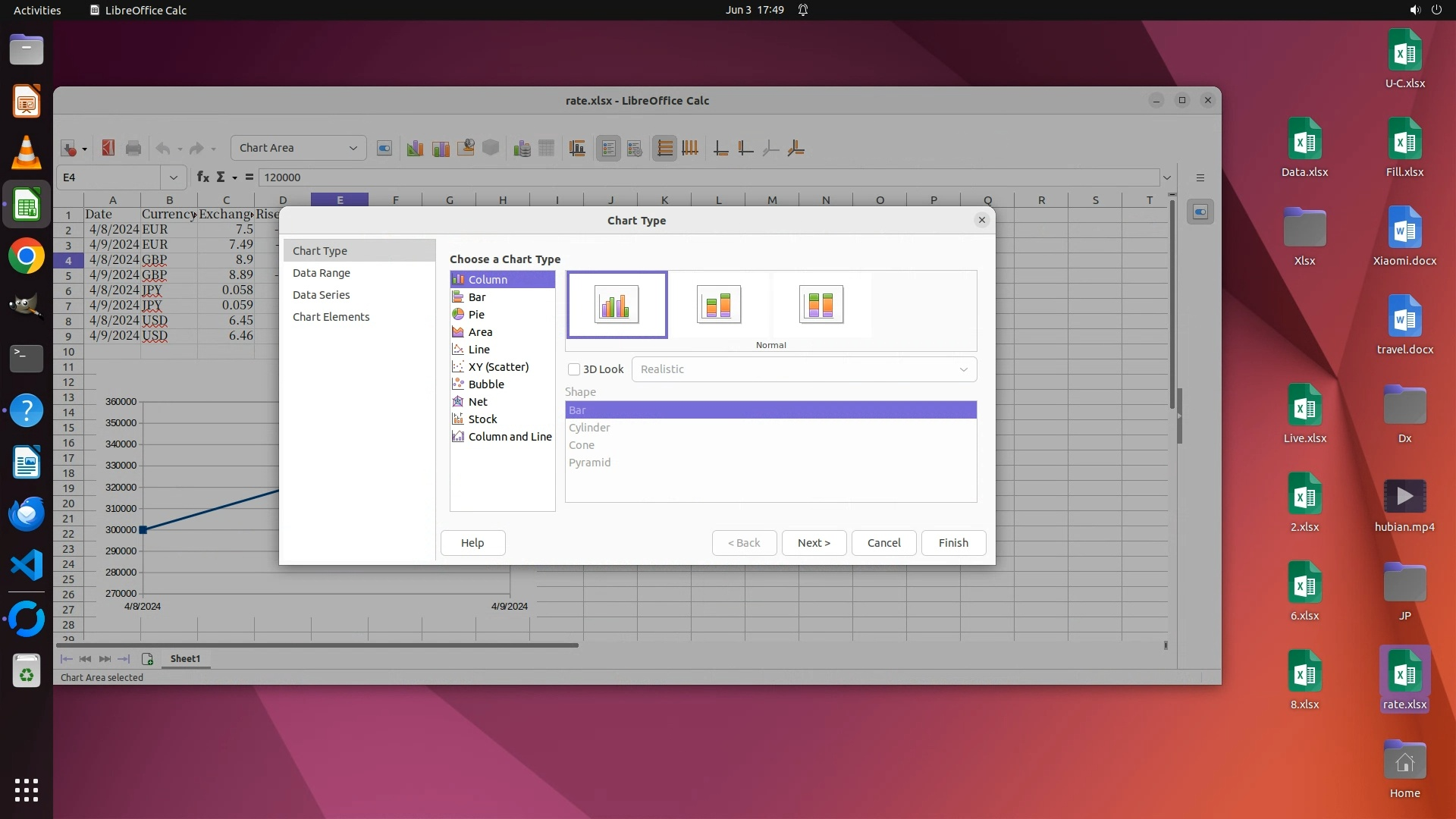
Task: Go to the Data Range step
Action: [x=322, y=272]
